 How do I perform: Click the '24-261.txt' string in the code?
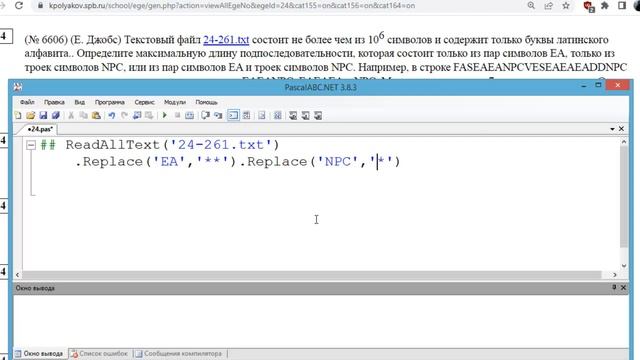pyautogui.click(x=221, y=145)
